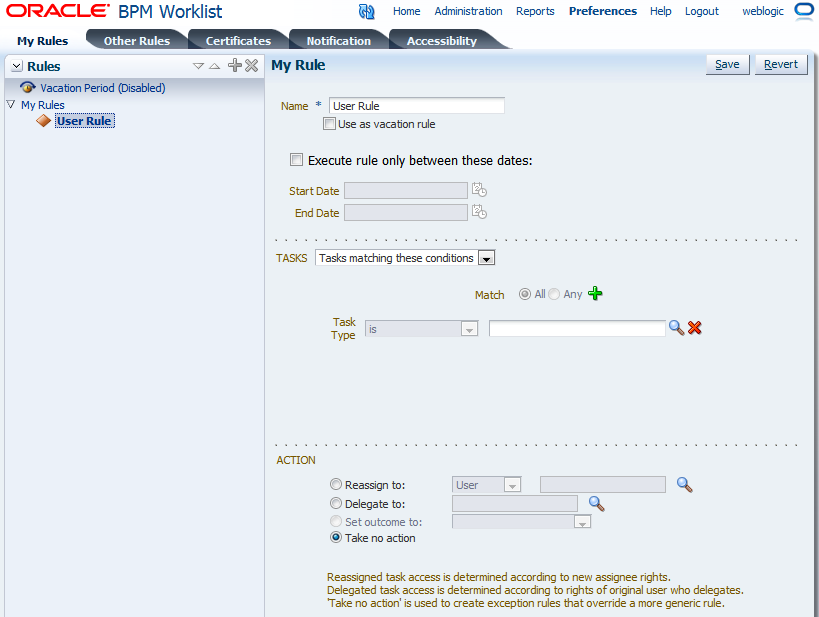Choose Reassign to action
This screenshot has width=819, height=617.
[x=336, y=484]
